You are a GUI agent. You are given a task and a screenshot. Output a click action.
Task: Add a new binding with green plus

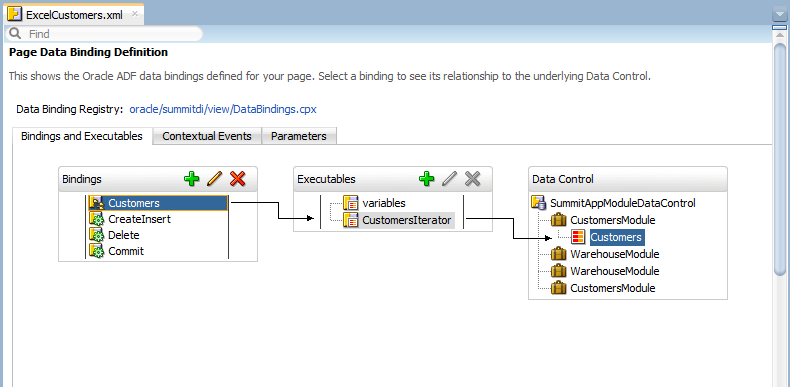coord(191,179)
